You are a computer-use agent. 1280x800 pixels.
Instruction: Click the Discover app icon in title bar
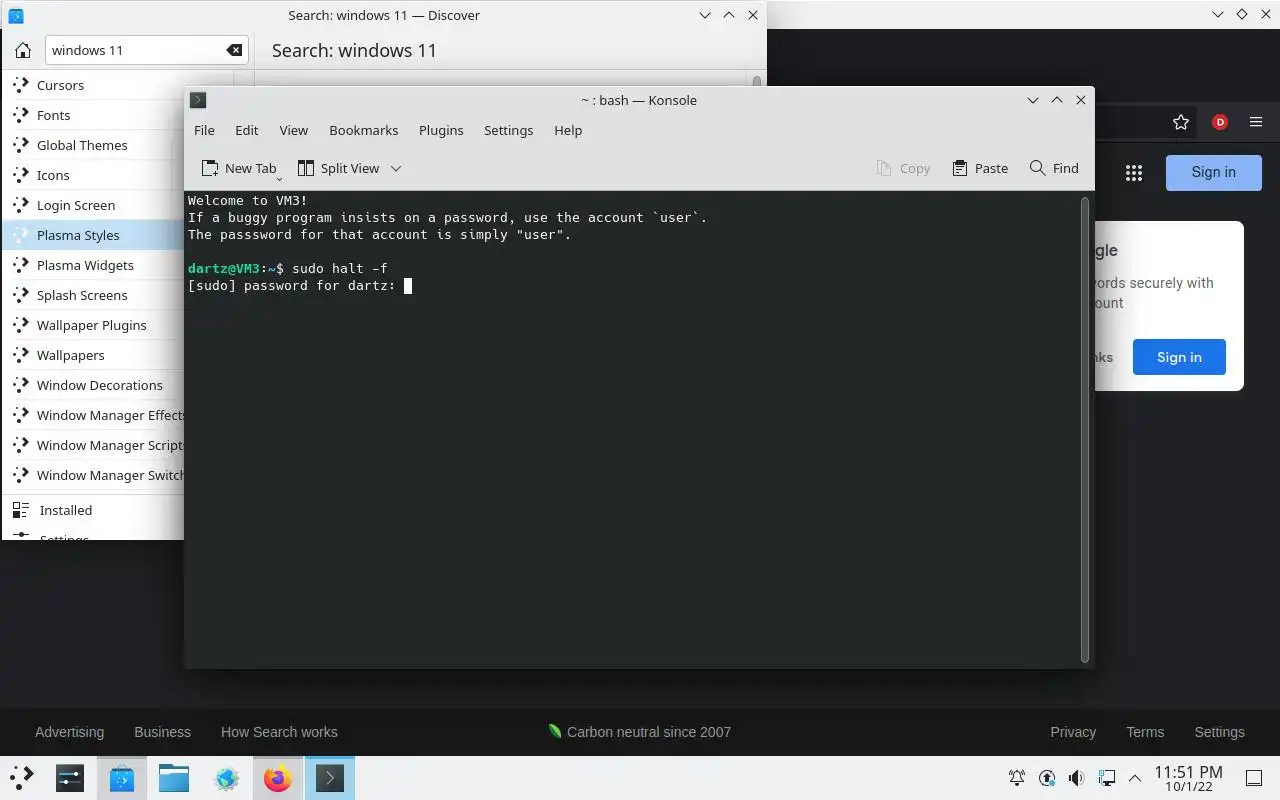tap(15, 15)
